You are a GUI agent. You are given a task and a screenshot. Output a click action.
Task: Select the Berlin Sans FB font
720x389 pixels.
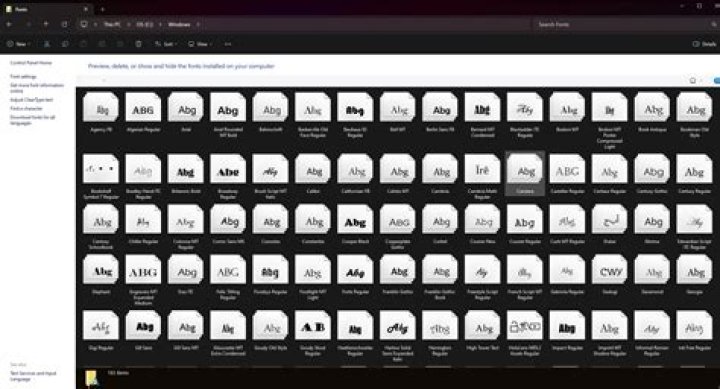[x=440, y=107]
